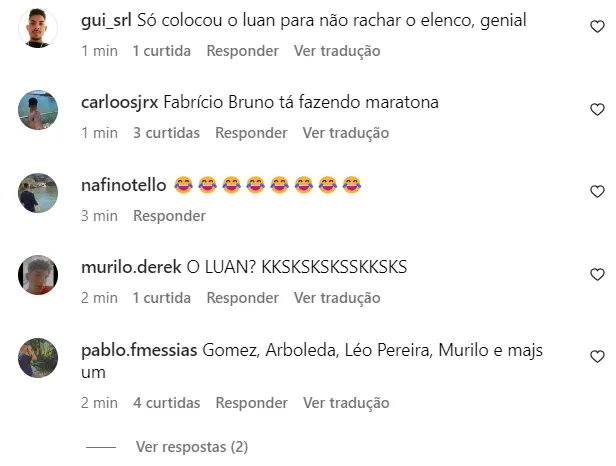Viewport: 616px width, 466px height.
Task: Expand Ver respostas (2) replies
Action: [192, 447]
